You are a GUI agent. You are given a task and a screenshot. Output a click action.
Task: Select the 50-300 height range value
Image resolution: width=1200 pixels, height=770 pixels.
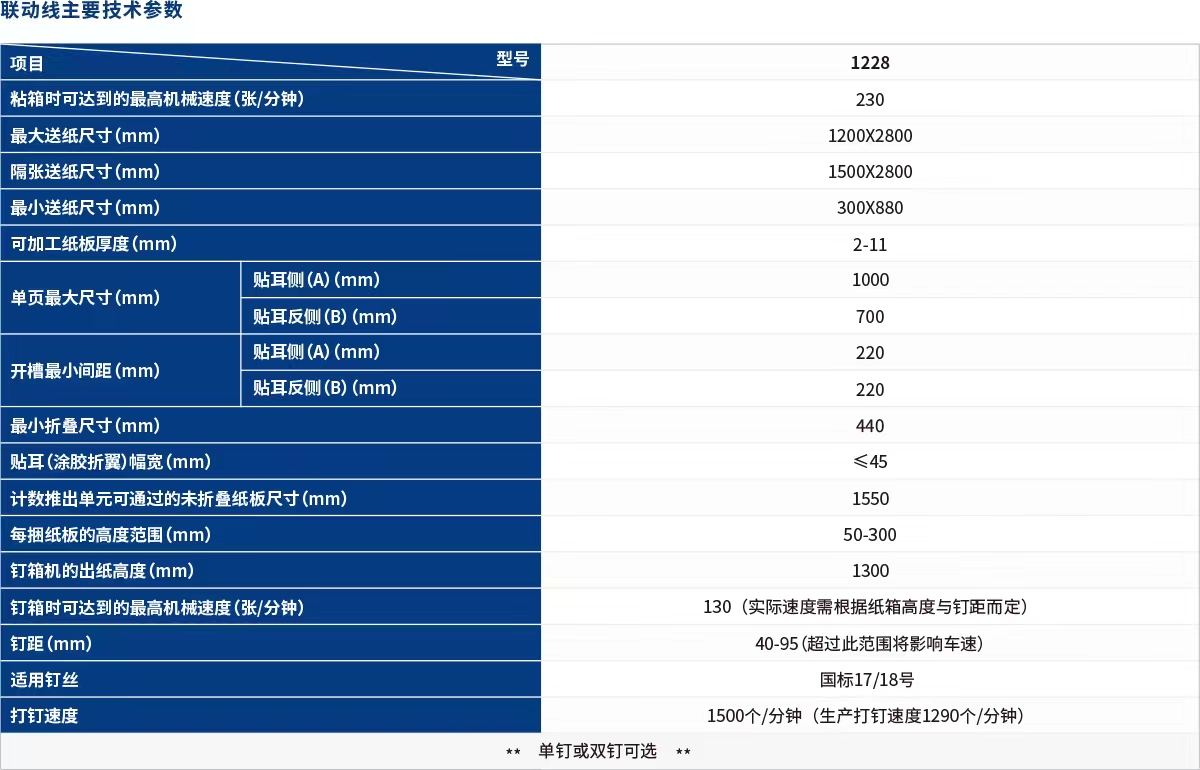click(870, 535)
